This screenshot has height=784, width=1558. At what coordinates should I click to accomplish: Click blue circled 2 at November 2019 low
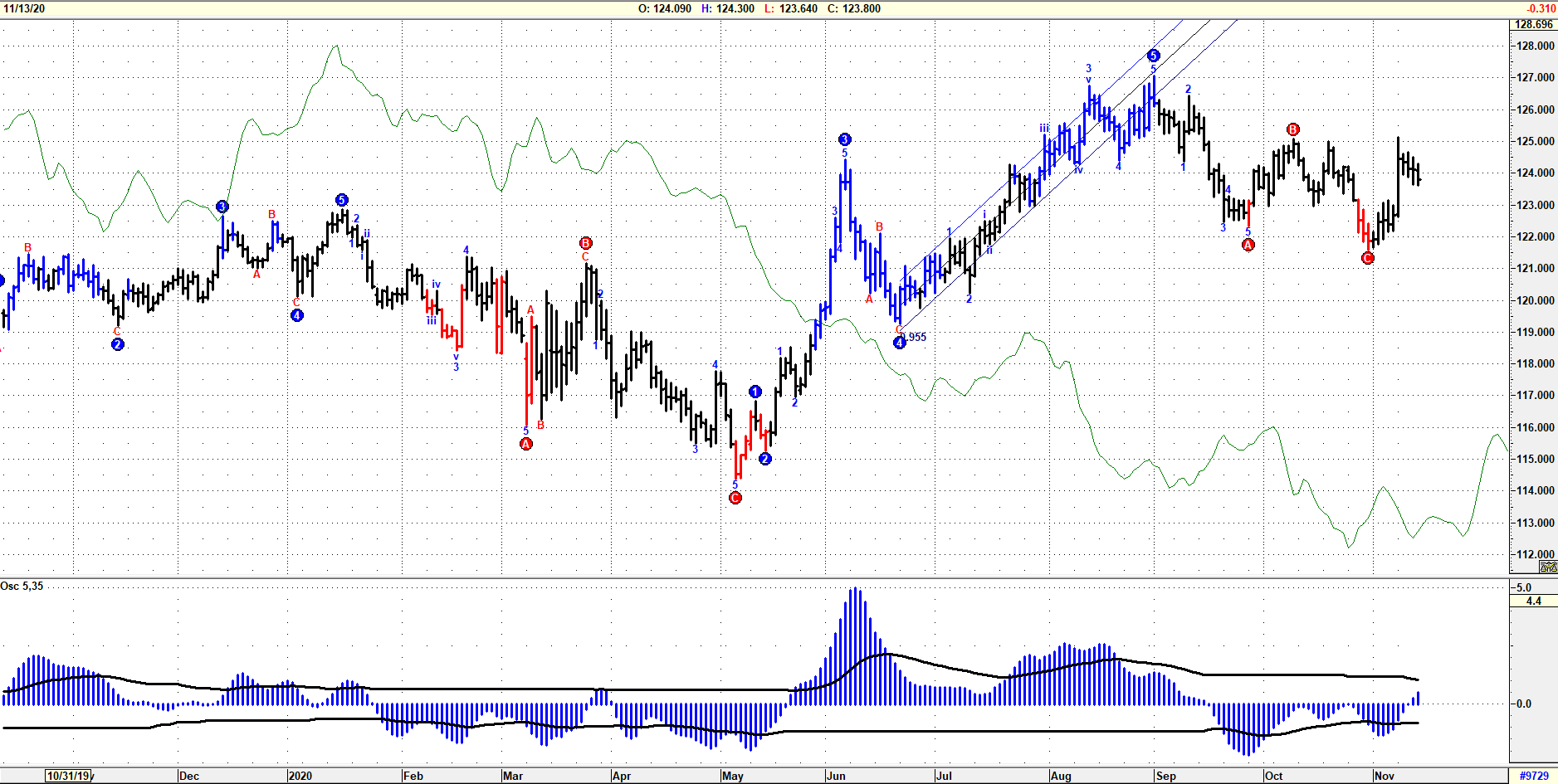pos(118,344)
